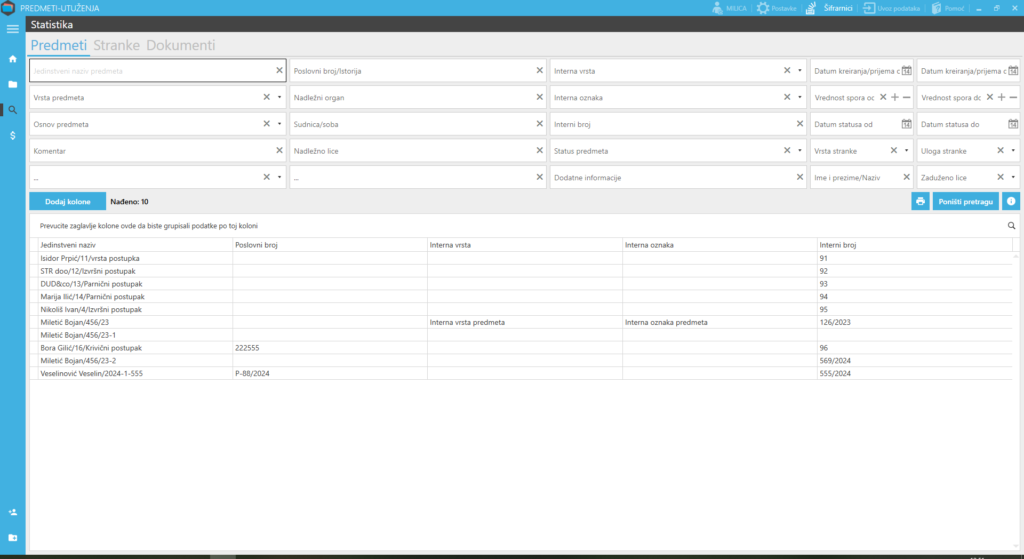Click the Poništi pretragu button
The height and width of the screenshot is (559, 1024).
click(964, 201)
